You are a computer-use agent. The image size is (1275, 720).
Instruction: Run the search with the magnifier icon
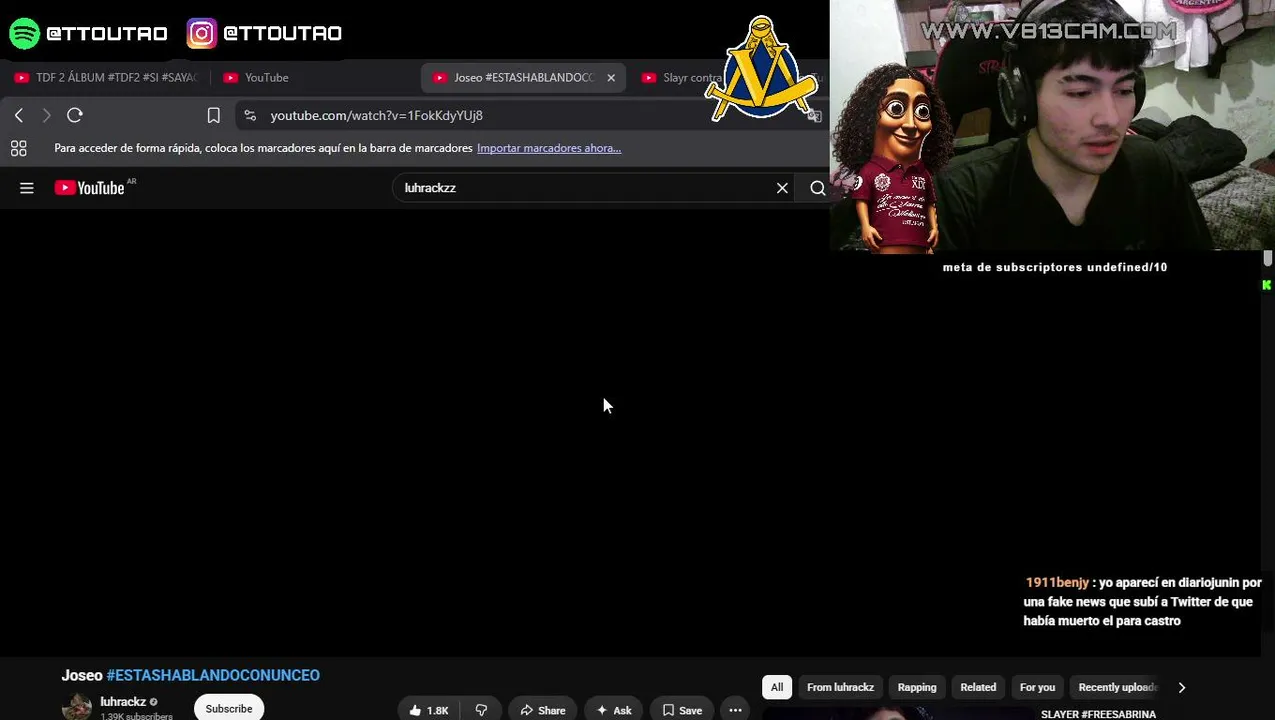pos(817,188)
